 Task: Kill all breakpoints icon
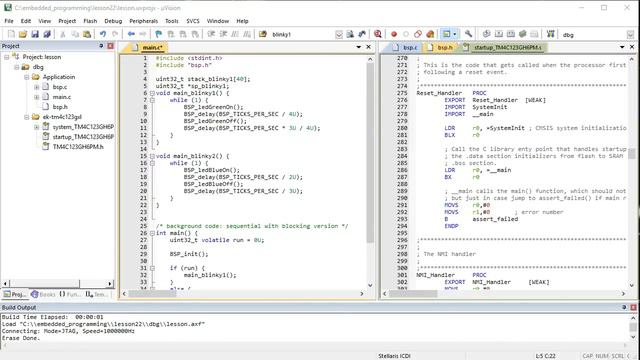pyautogui.click(x=430, y=34)
